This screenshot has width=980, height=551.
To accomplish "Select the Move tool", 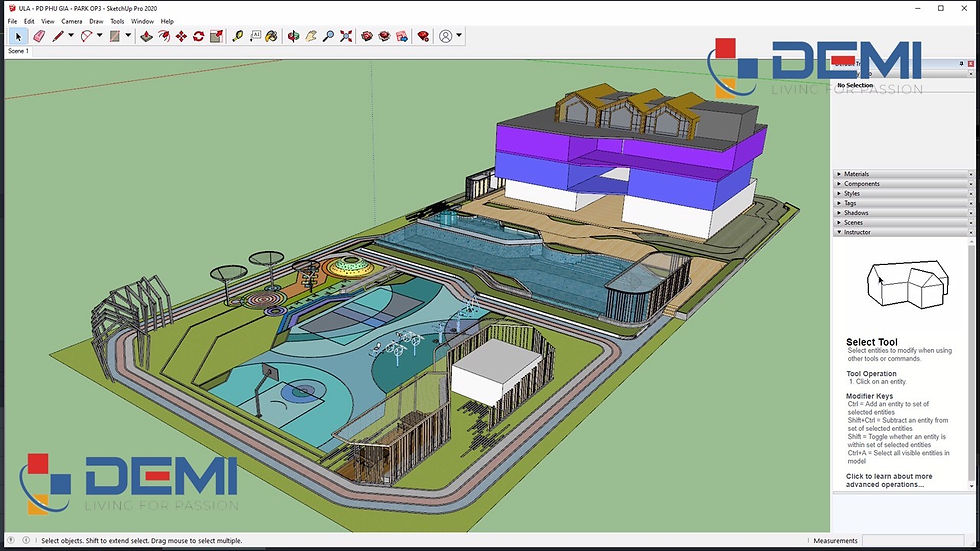I will pyautogui.click(x=181, y=36).
